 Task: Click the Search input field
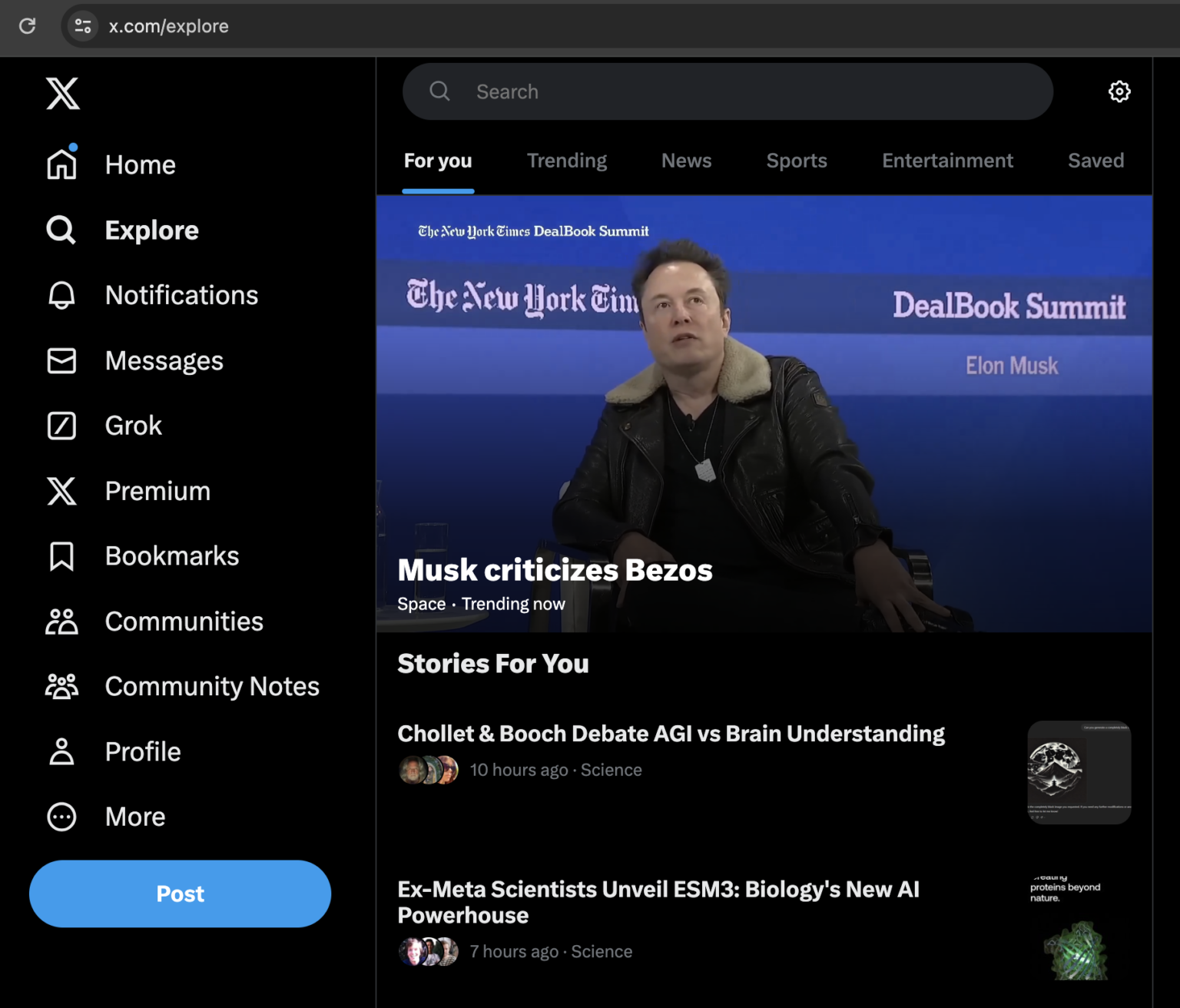pyautogui.click(x=728, y=91)
